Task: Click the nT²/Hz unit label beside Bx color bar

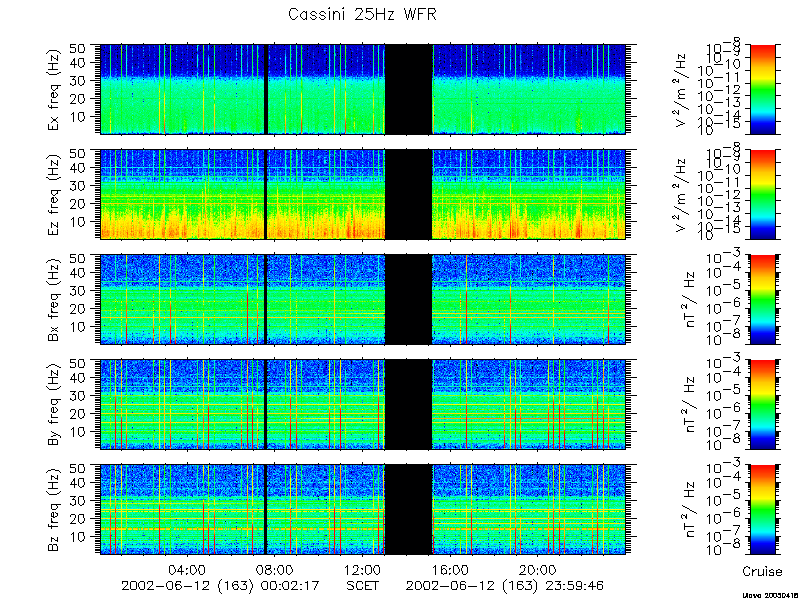Action: click(x=690, y=299)
